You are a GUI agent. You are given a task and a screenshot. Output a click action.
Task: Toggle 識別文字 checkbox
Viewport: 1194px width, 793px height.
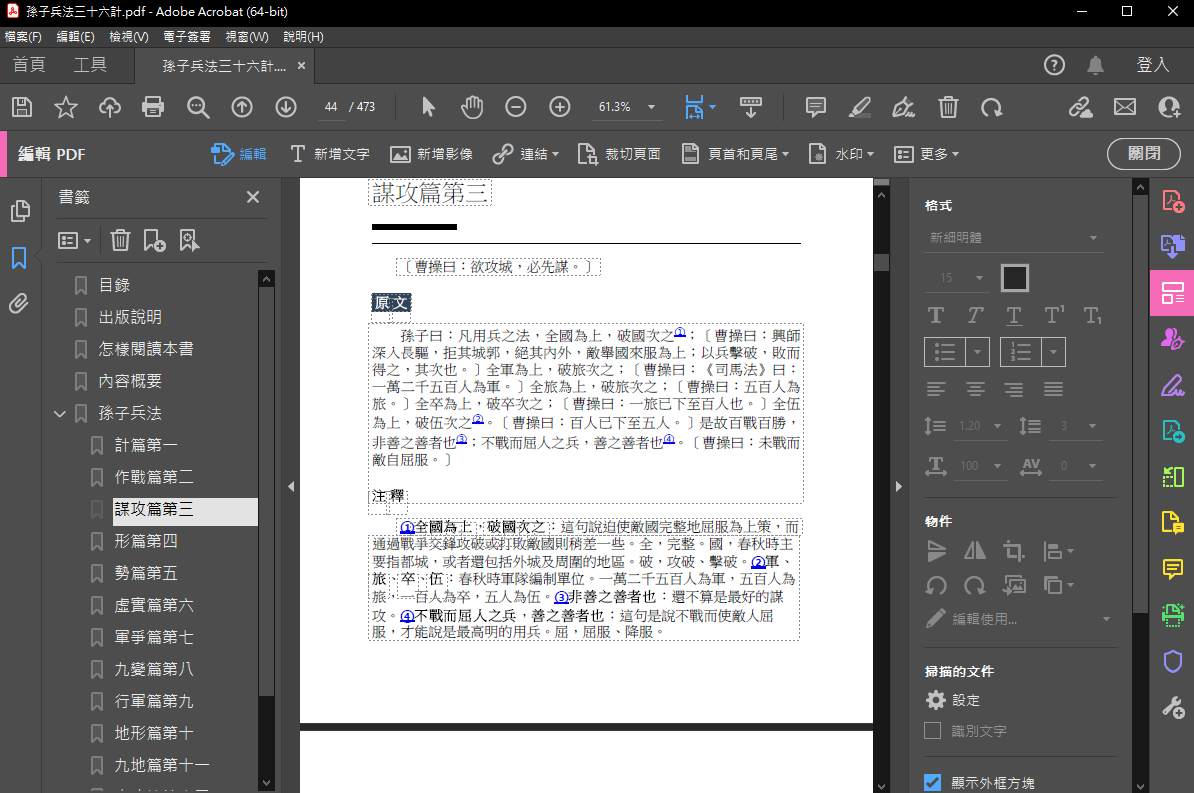pos(932,731)
